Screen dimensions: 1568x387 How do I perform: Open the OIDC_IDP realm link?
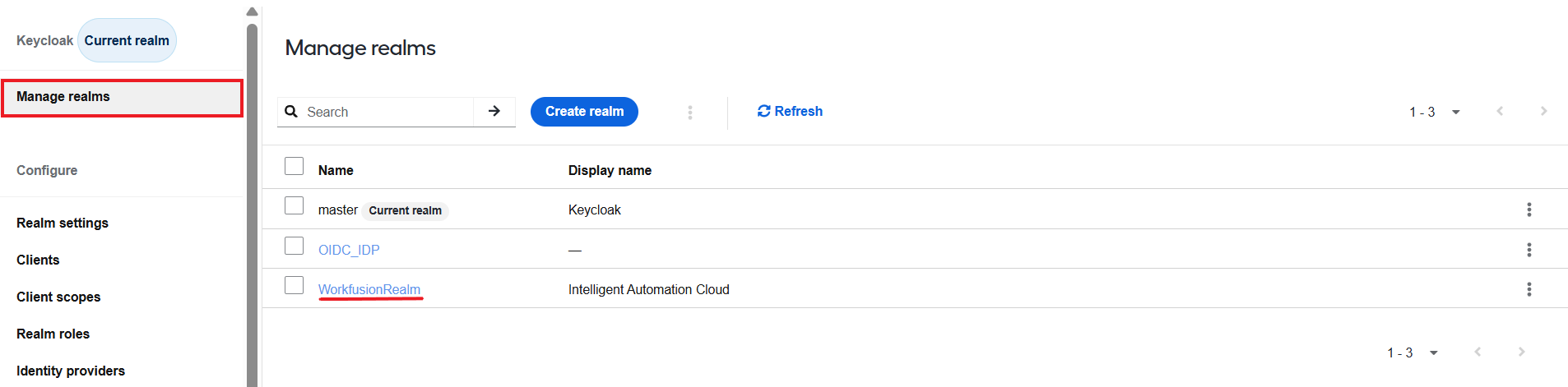coord(349,250)
